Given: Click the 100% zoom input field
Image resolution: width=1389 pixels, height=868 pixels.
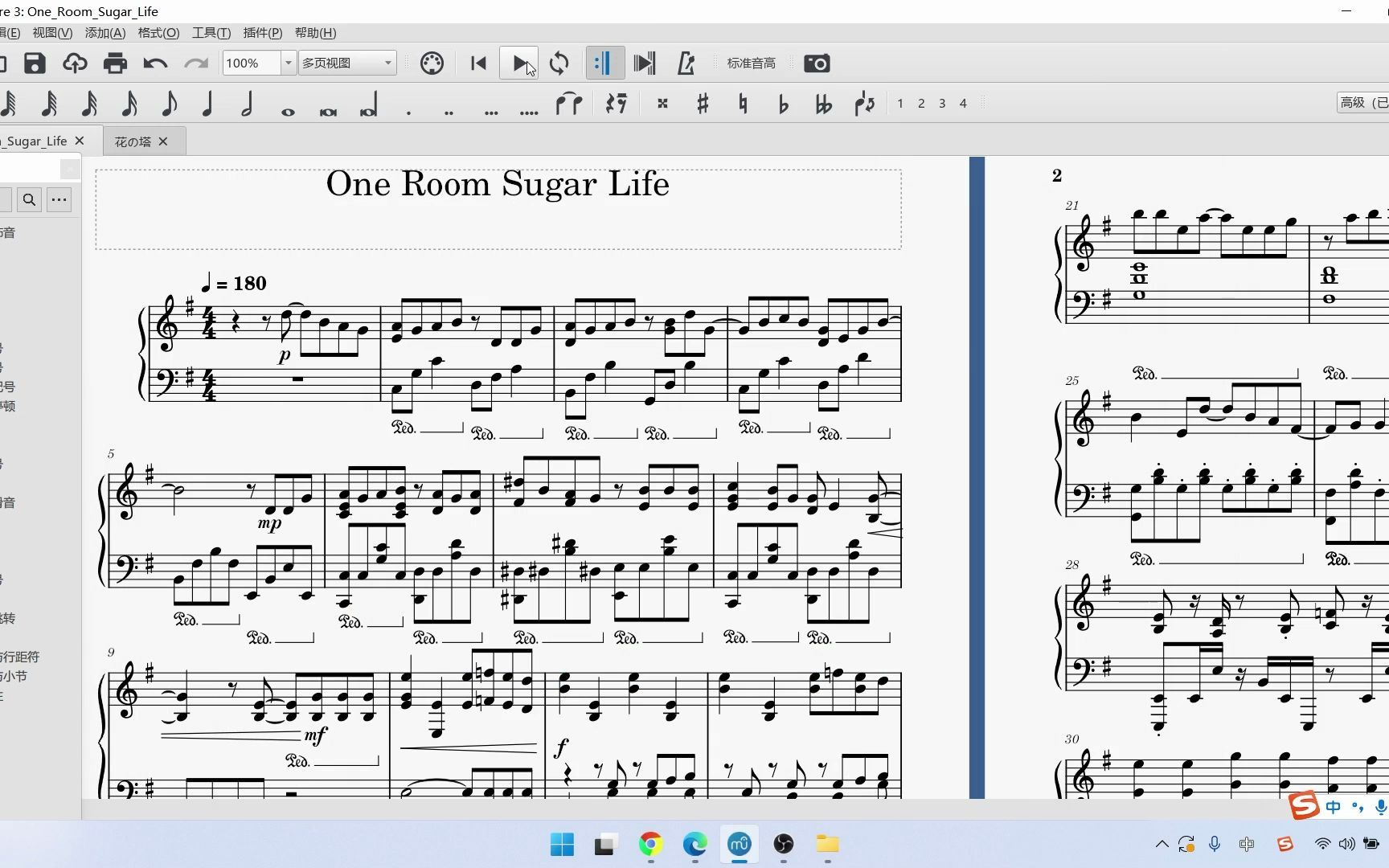Looking at the screenshot, I should click(252, 63).
